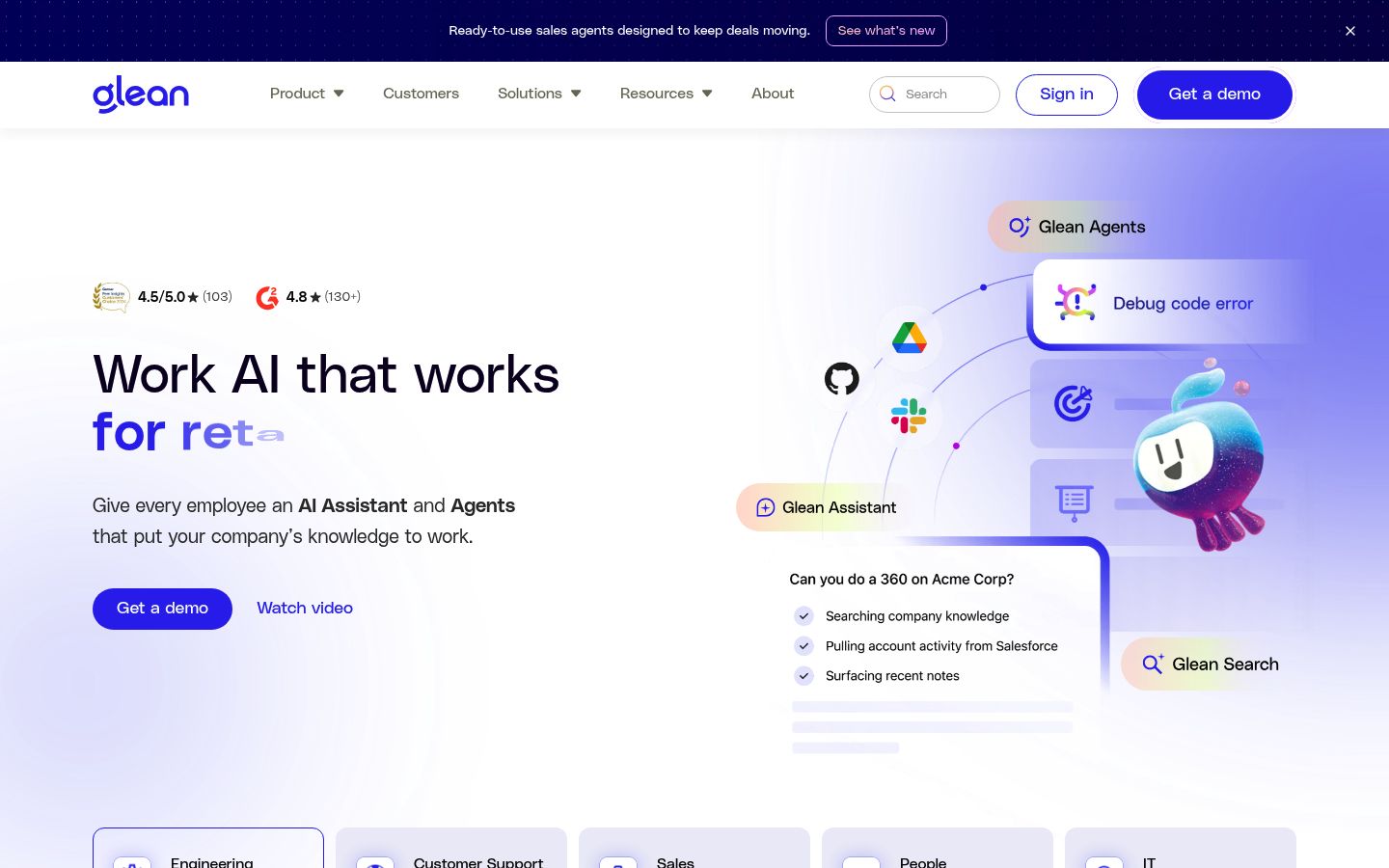Select the IT tab
This screenshot has height=868, width=1389.
pos(1181,849)
